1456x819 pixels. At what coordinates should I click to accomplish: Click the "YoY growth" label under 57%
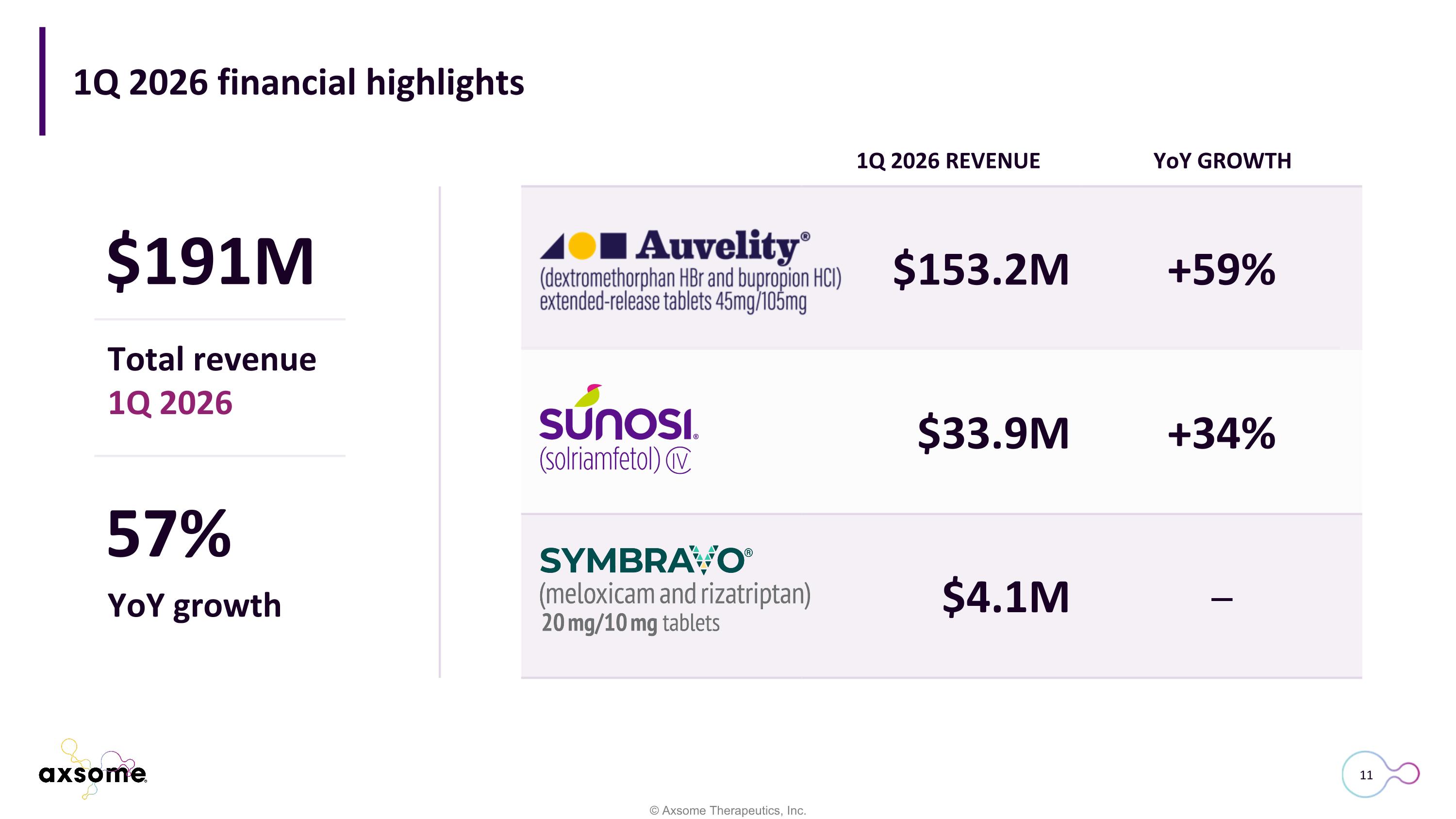tap(195, 606)
